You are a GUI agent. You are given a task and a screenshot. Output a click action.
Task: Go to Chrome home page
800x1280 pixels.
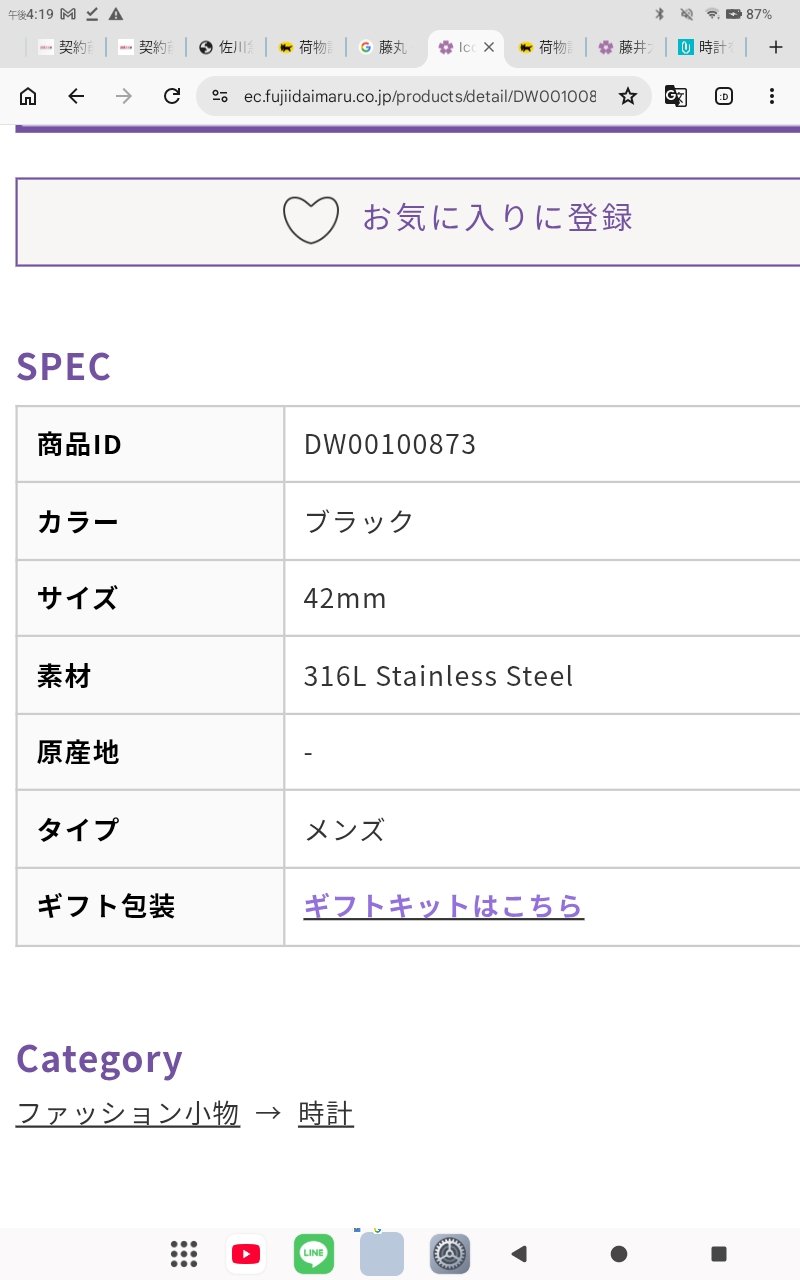[28, 96]
